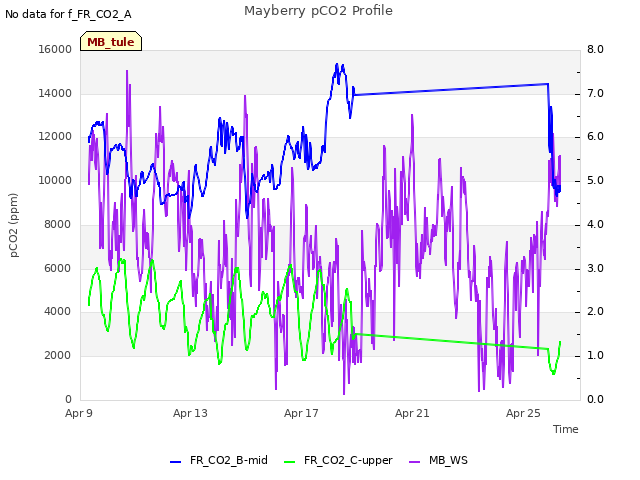Click the 5.0 right axis value

click(x=596, y=180)
